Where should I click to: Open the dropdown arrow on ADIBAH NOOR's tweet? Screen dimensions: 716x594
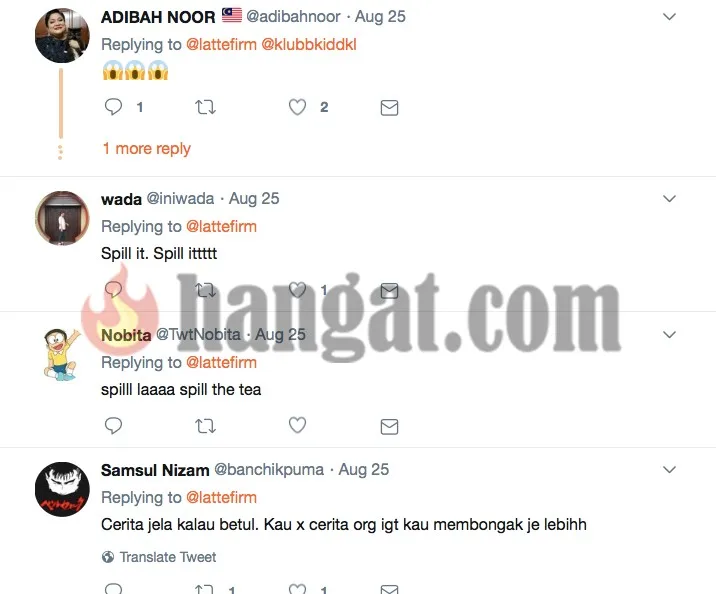669,17
